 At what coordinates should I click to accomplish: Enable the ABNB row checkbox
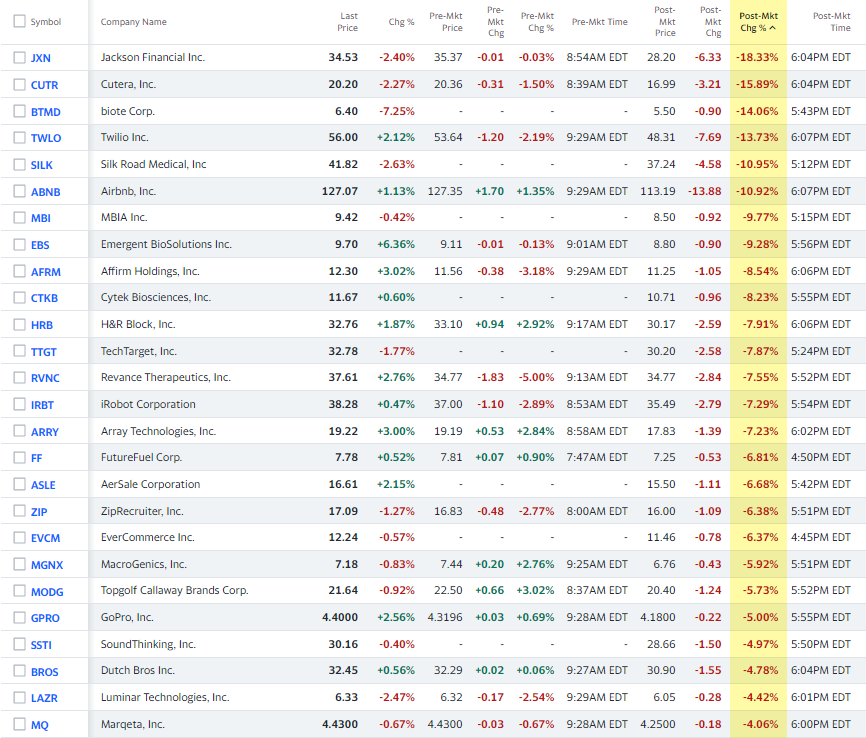[x=19, y=191]
